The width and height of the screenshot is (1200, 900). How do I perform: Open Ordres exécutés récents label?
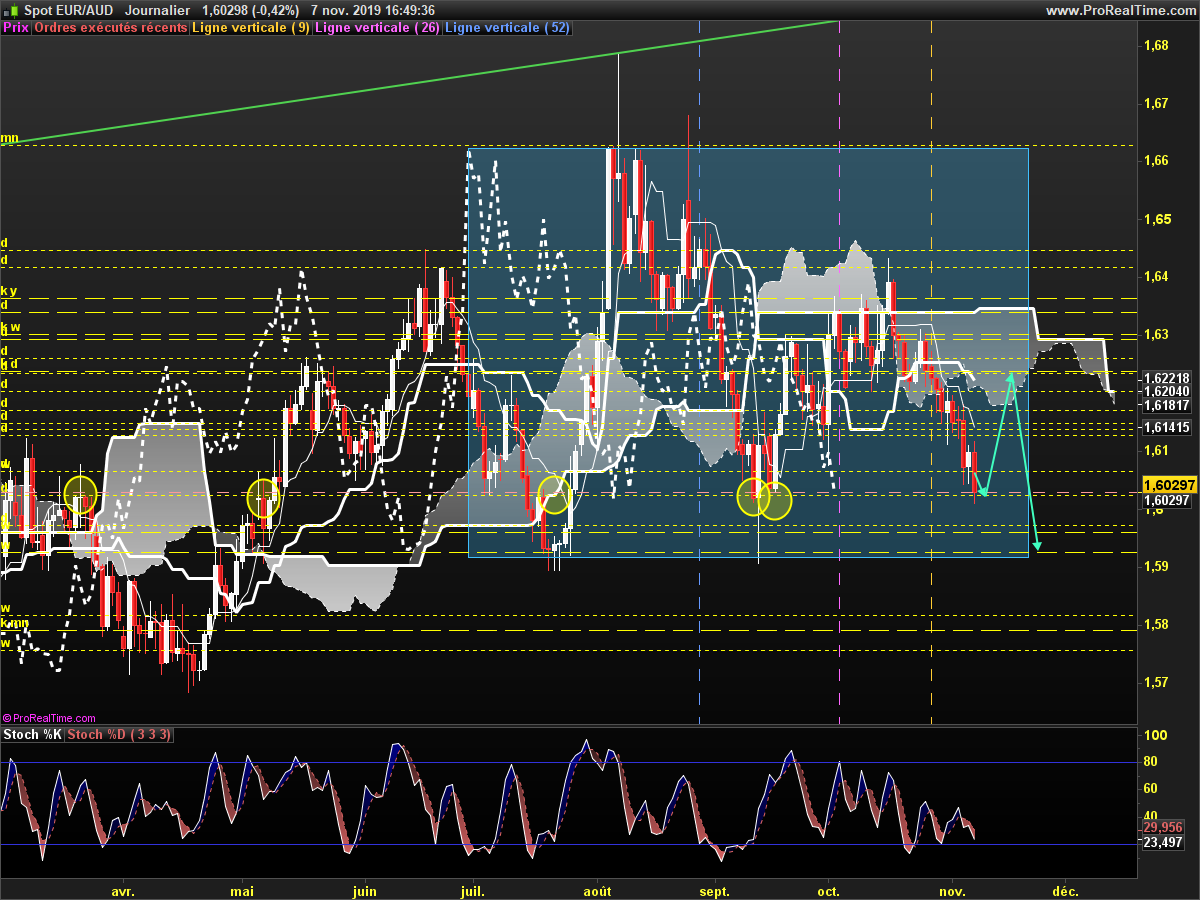coord(111,28)
